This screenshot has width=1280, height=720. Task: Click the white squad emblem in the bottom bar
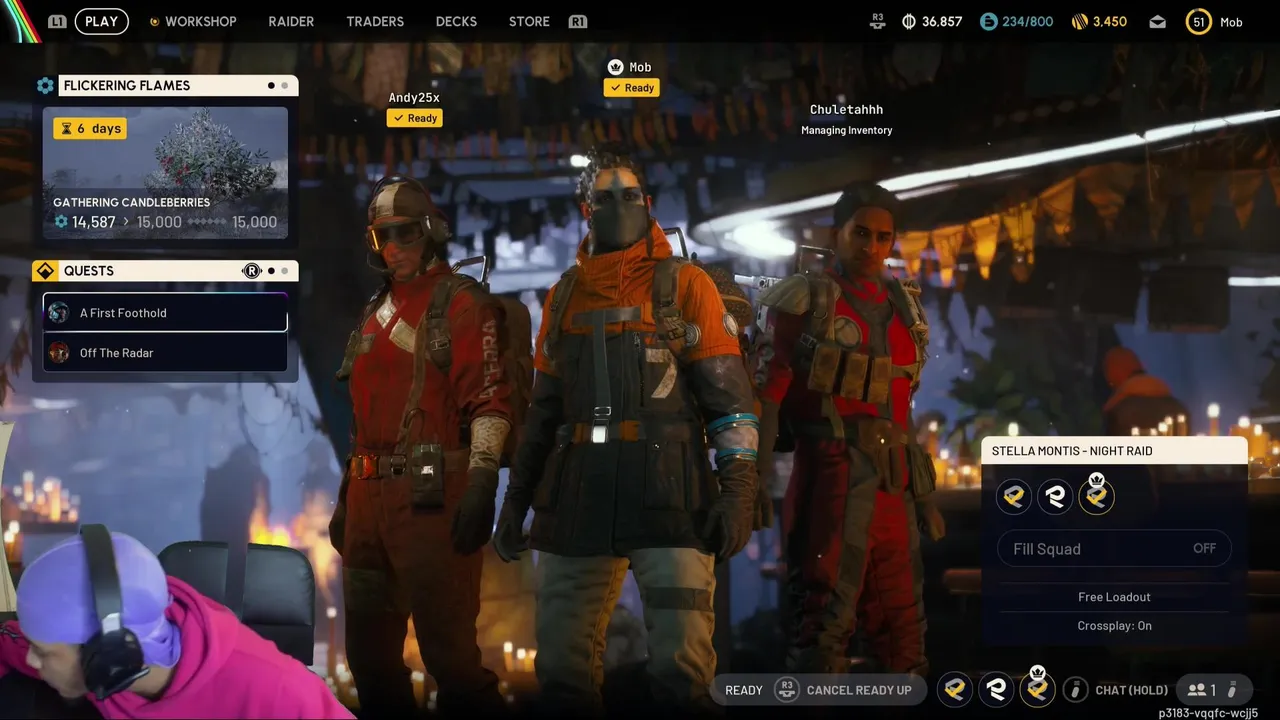996,689
